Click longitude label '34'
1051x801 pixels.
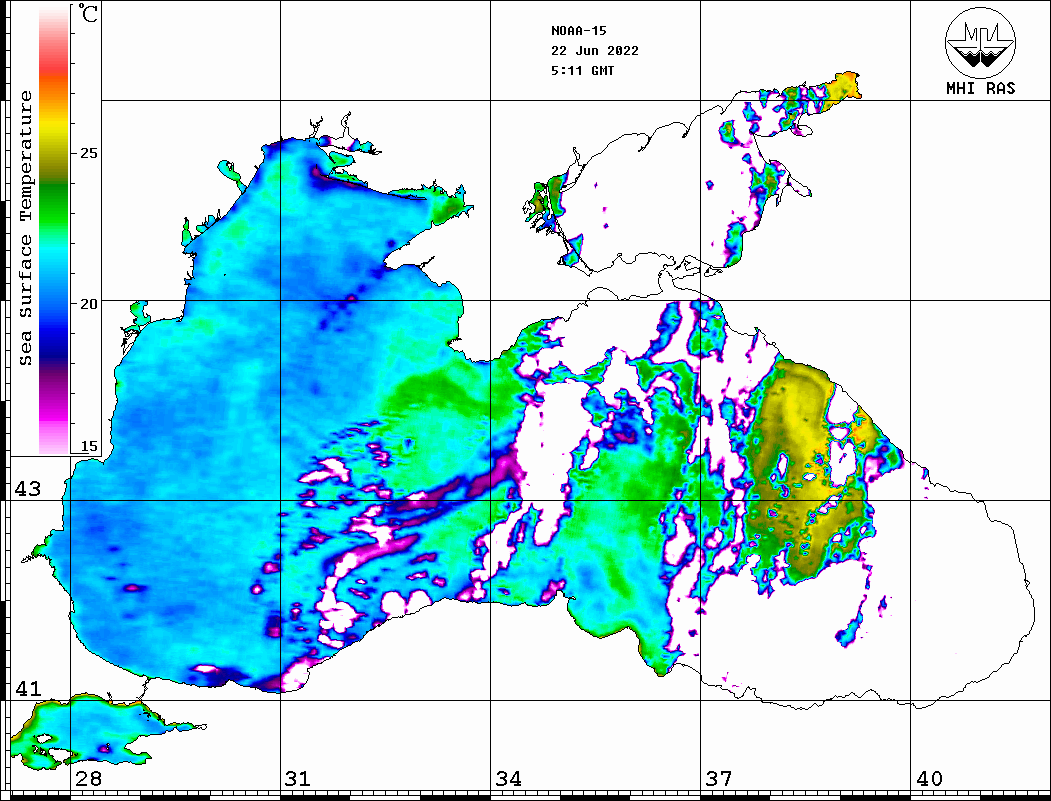tap(509, 779)
